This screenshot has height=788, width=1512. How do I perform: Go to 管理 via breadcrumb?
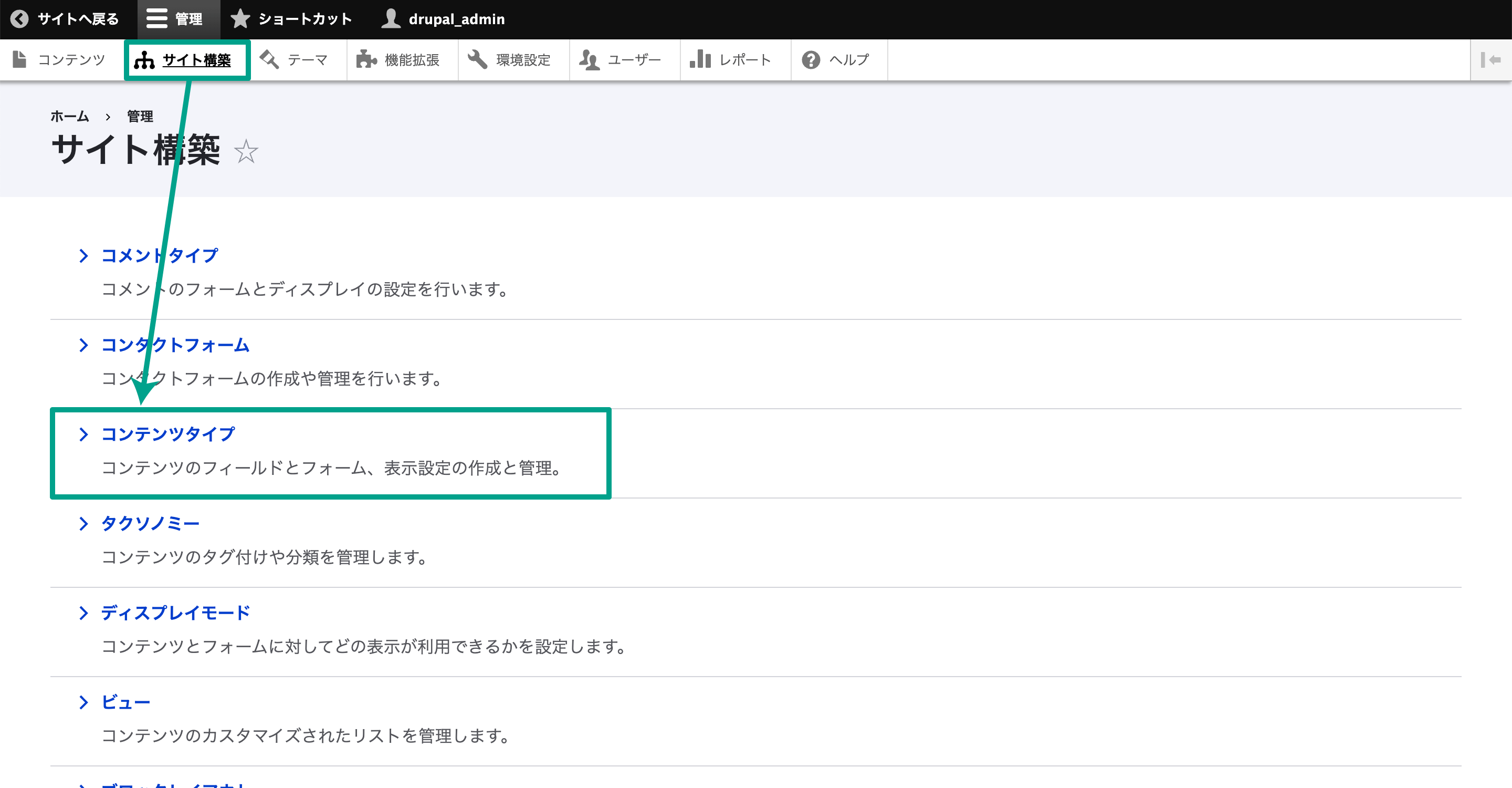point(140,116)
